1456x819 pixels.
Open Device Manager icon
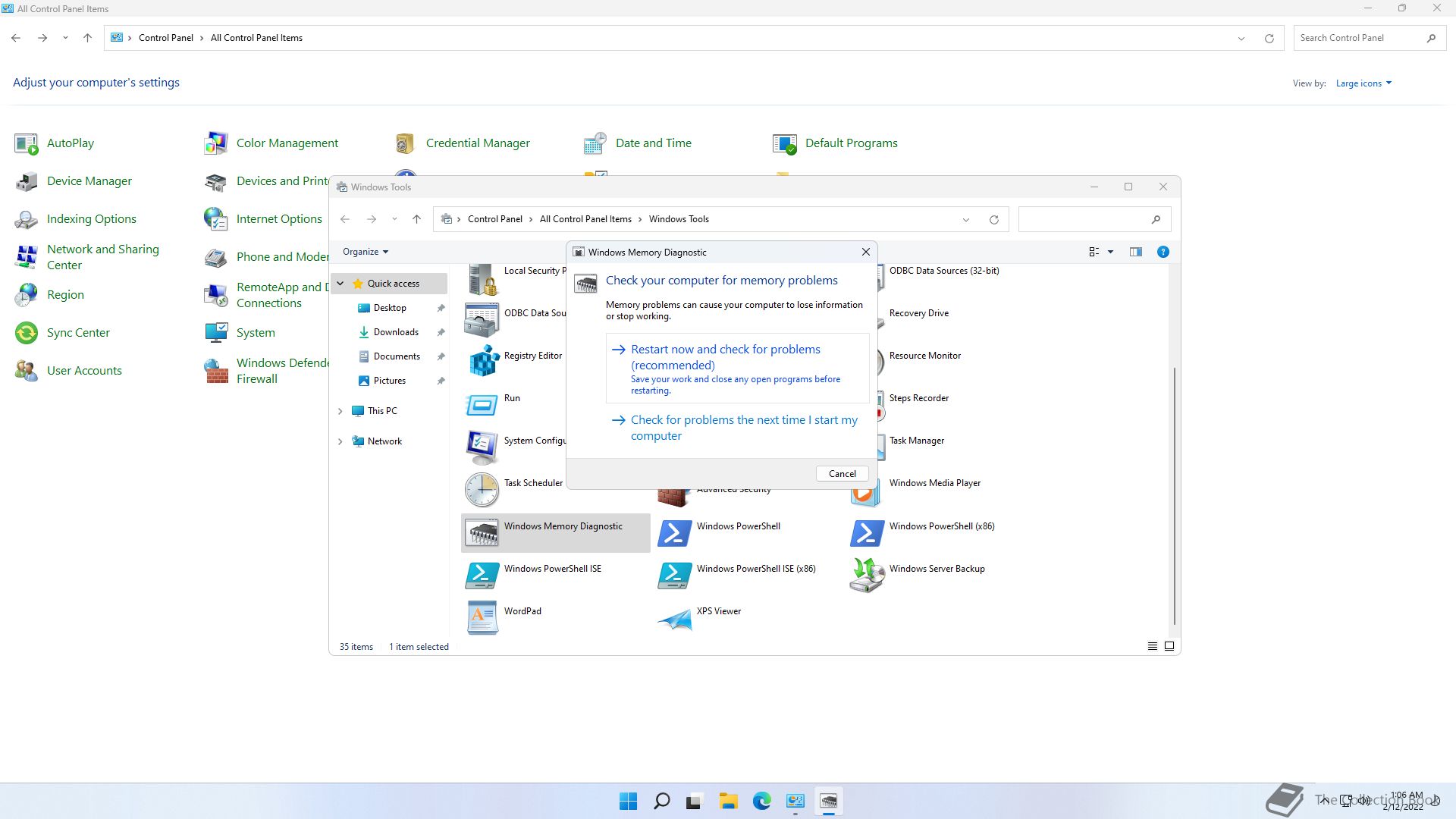(x=27, y=181)
